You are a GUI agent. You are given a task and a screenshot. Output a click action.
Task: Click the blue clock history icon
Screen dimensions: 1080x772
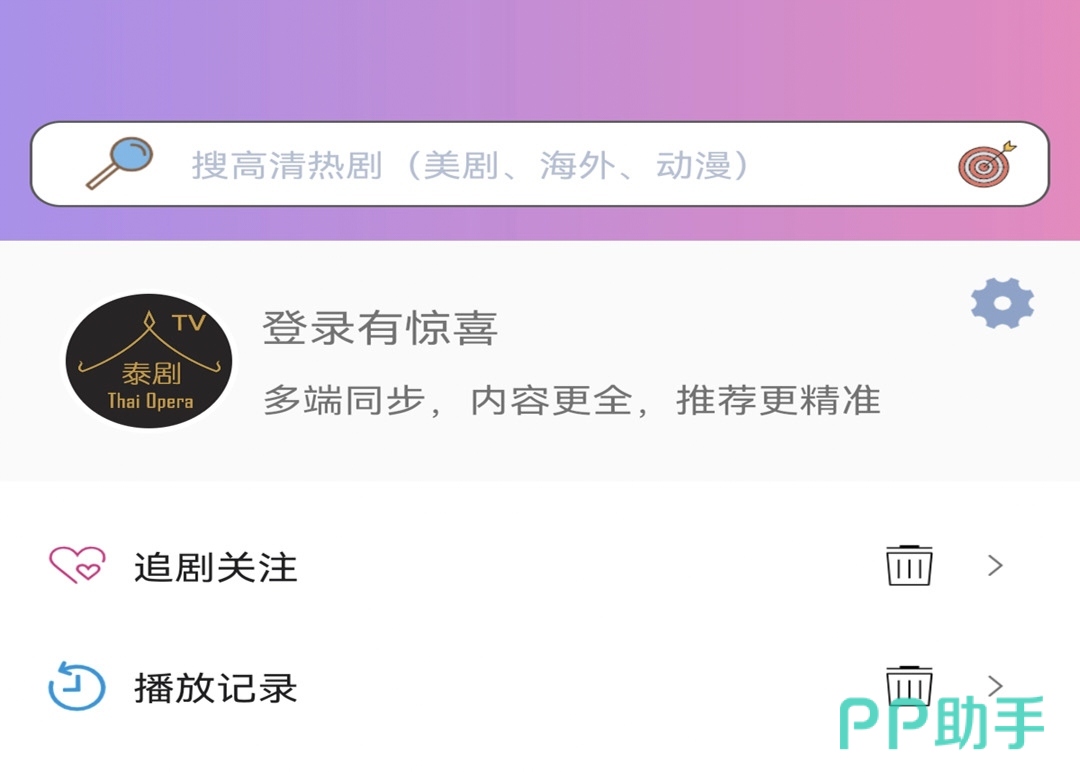pos(76,686)
